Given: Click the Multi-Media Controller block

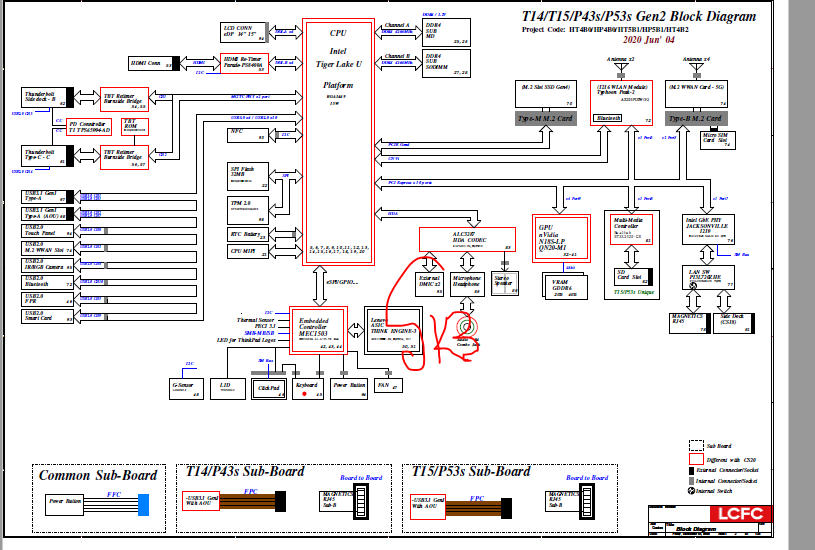Looking at the screenshot, I should pos(631,229).
